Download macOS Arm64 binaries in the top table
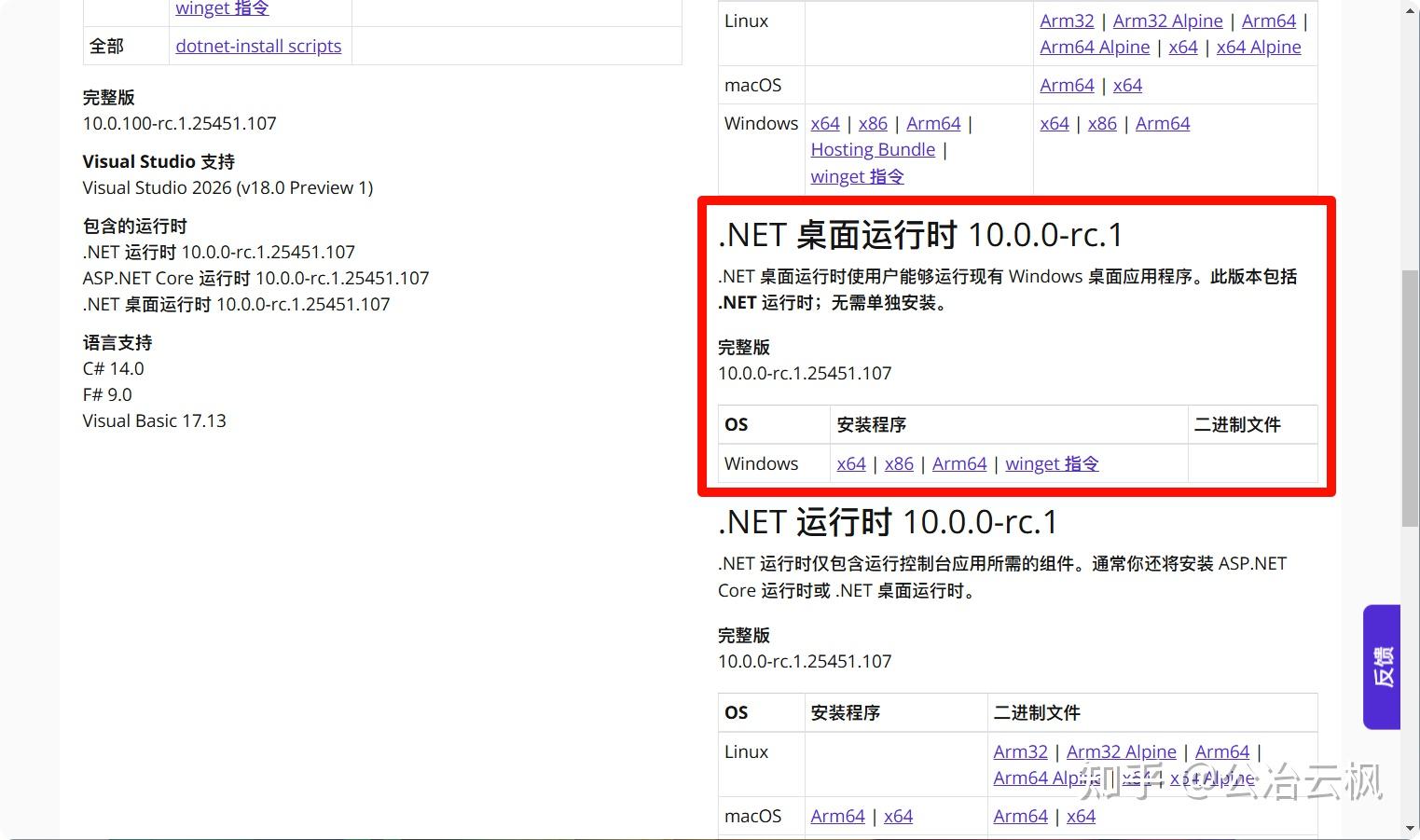1420x840 pixels. pyautogui.click(x=1066, y=85)
